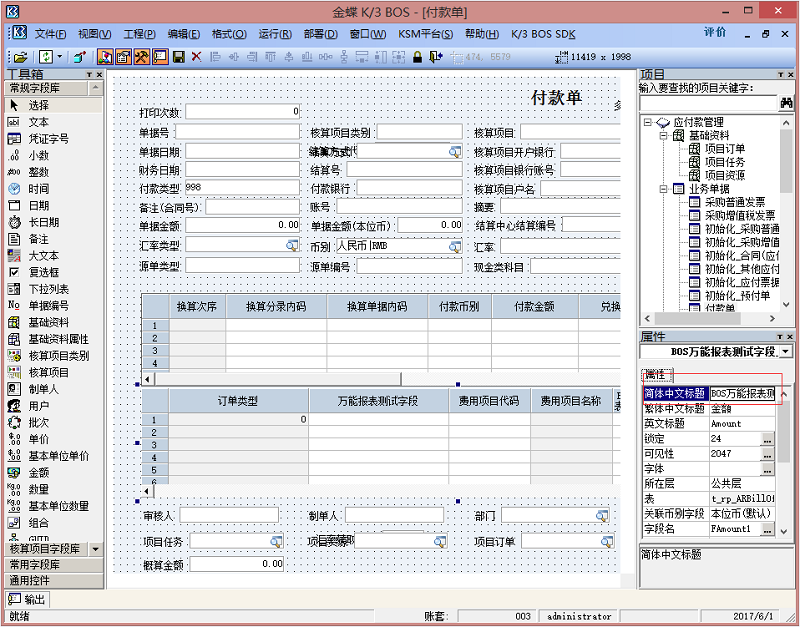
Task: Open the 汇率类型 lookup field
Action: coord(292,245)
